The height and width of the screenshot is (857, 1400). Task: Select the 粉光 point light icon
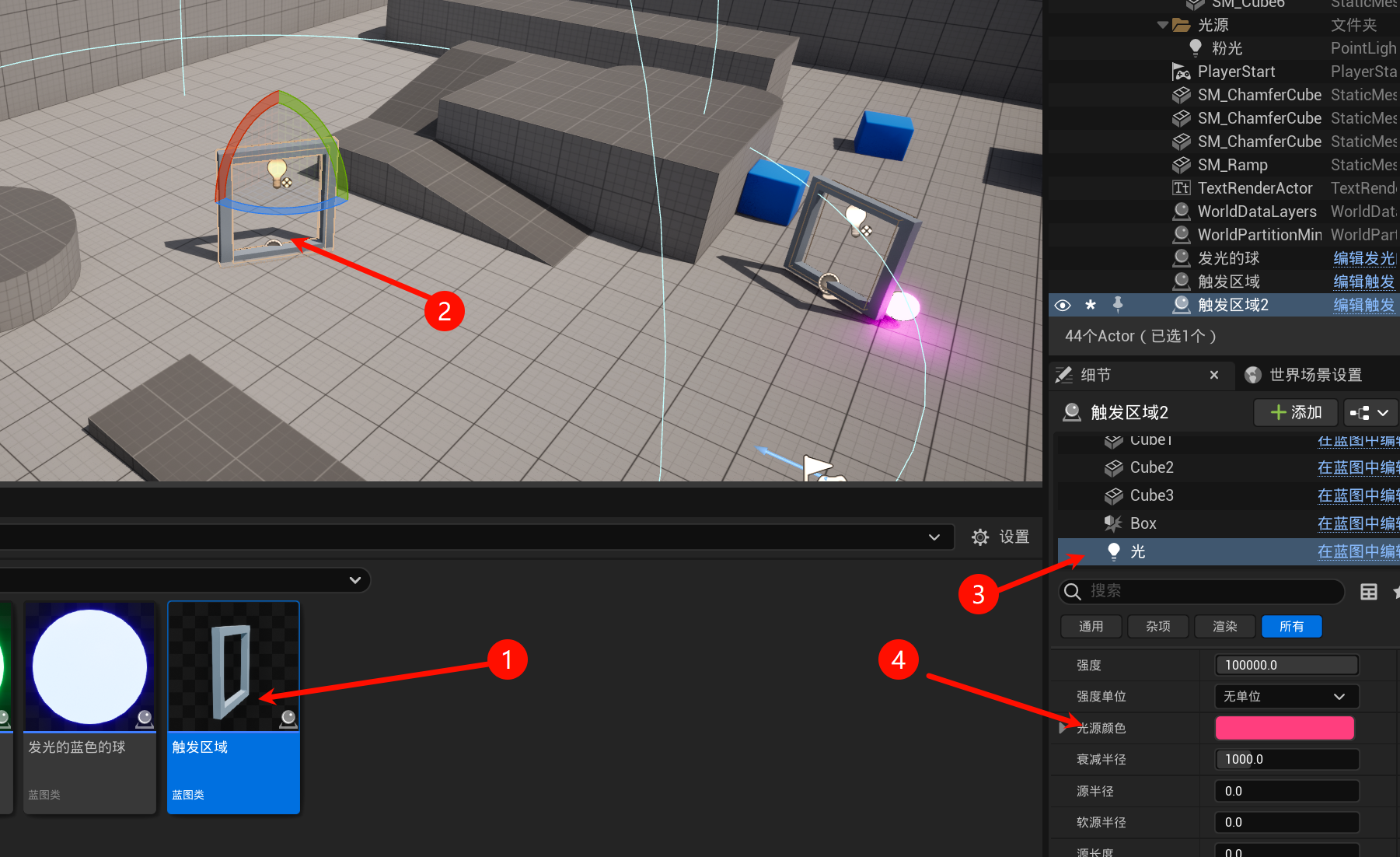(1196, 48)
